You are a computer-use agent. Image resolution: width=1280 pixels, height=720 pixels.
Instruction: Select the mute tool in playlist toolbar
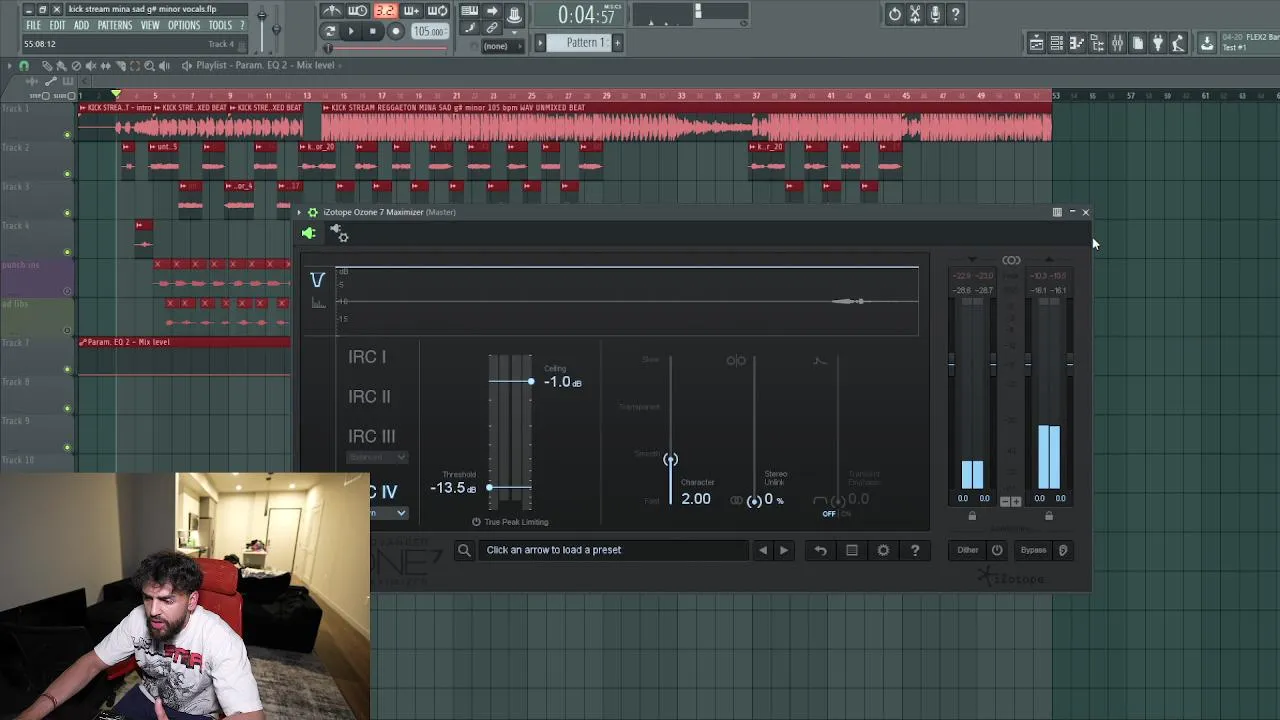coord(91,66)
